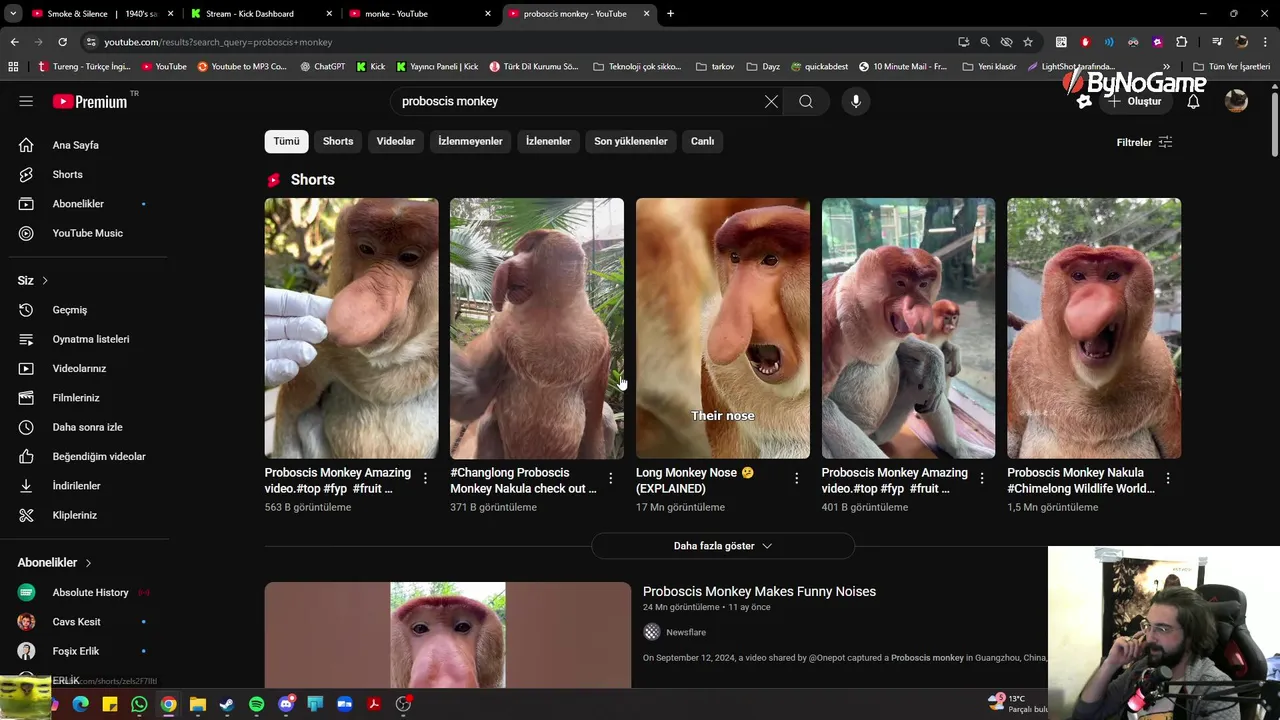Play the Long Monkey Nose short thumbnail
1280x720 pixels.
coord(723,328)
